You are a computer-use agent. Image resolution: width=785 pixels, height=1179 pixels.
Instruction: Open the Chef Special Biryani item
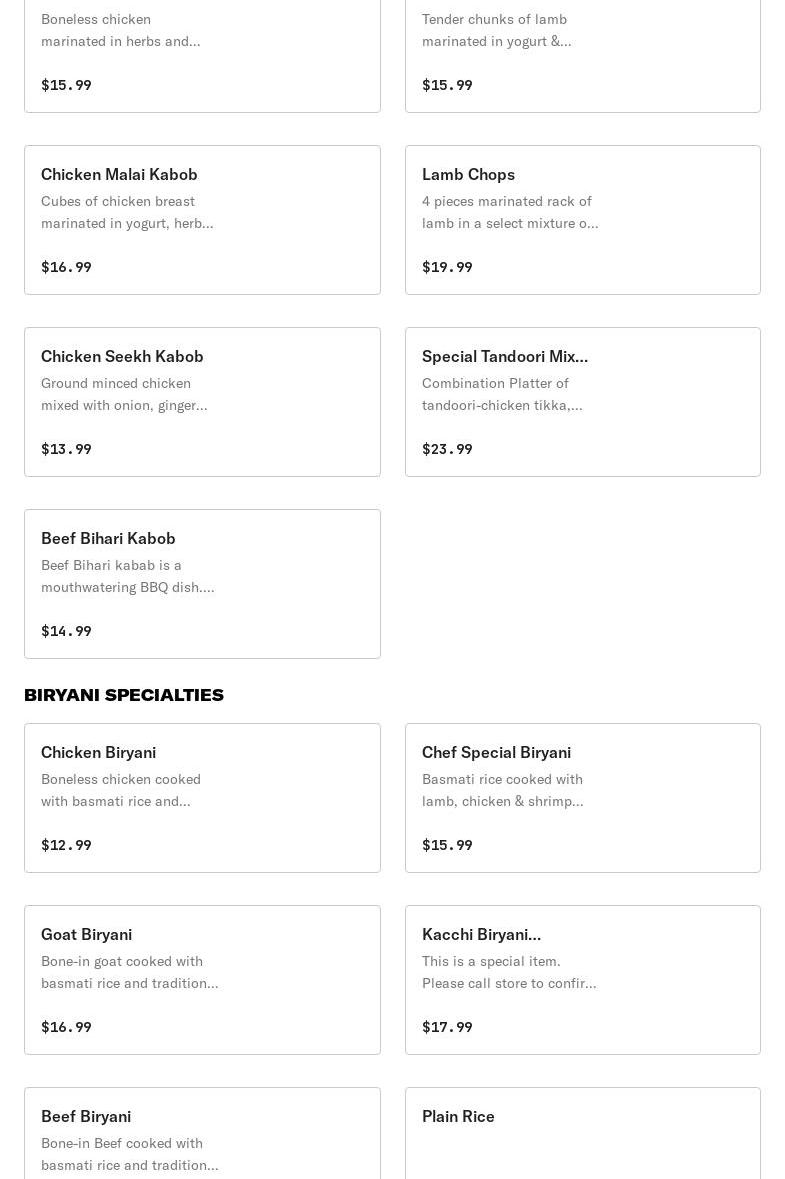(x=582, y=798)
